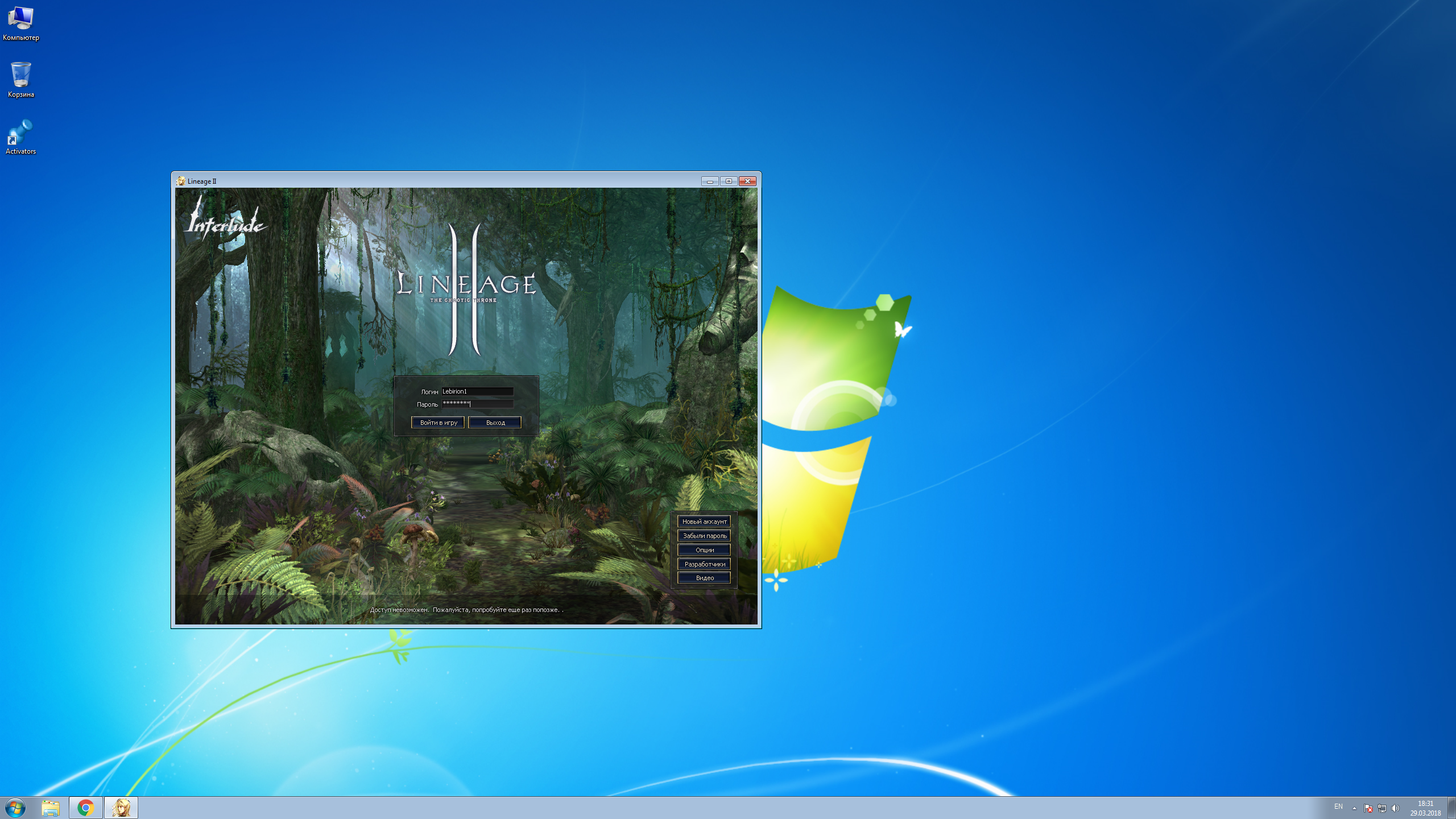Click the Новый аккаунт button
Image resolution: width=1456 pixels, height=819 pixels.
(x=704, y=522)
